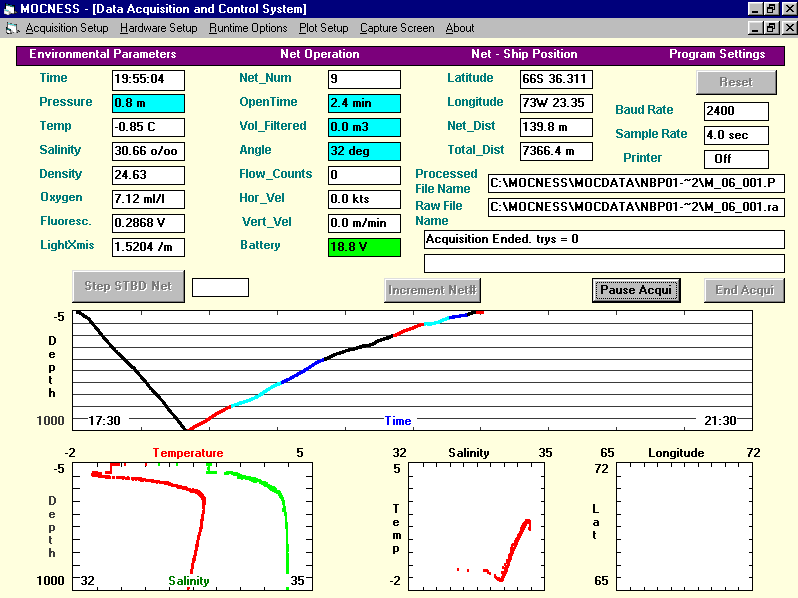Click the Salinity value 30.66 o/oo
The width and height of the screenshot is (798, 598).
(148, 151)
